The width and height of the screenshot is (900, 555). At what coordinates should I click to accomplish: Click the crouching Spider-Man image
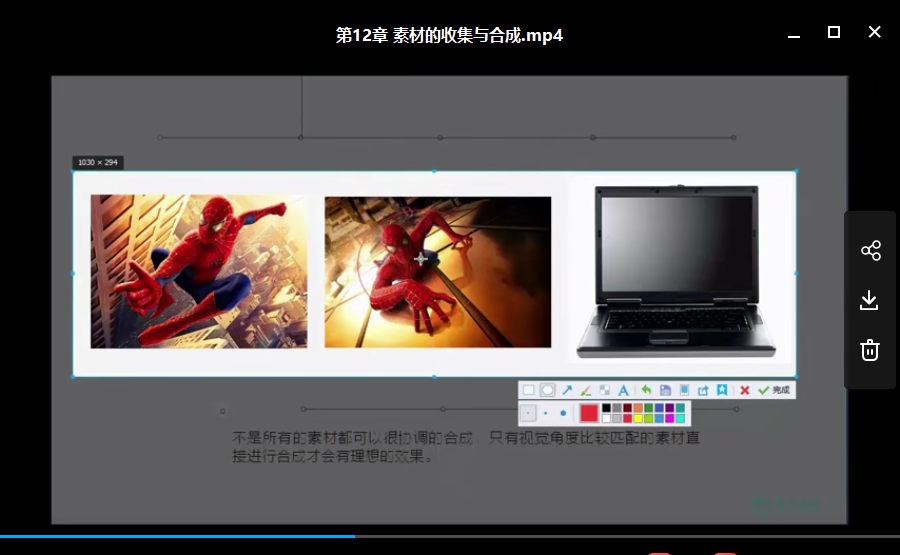click(x=438, y=272)
